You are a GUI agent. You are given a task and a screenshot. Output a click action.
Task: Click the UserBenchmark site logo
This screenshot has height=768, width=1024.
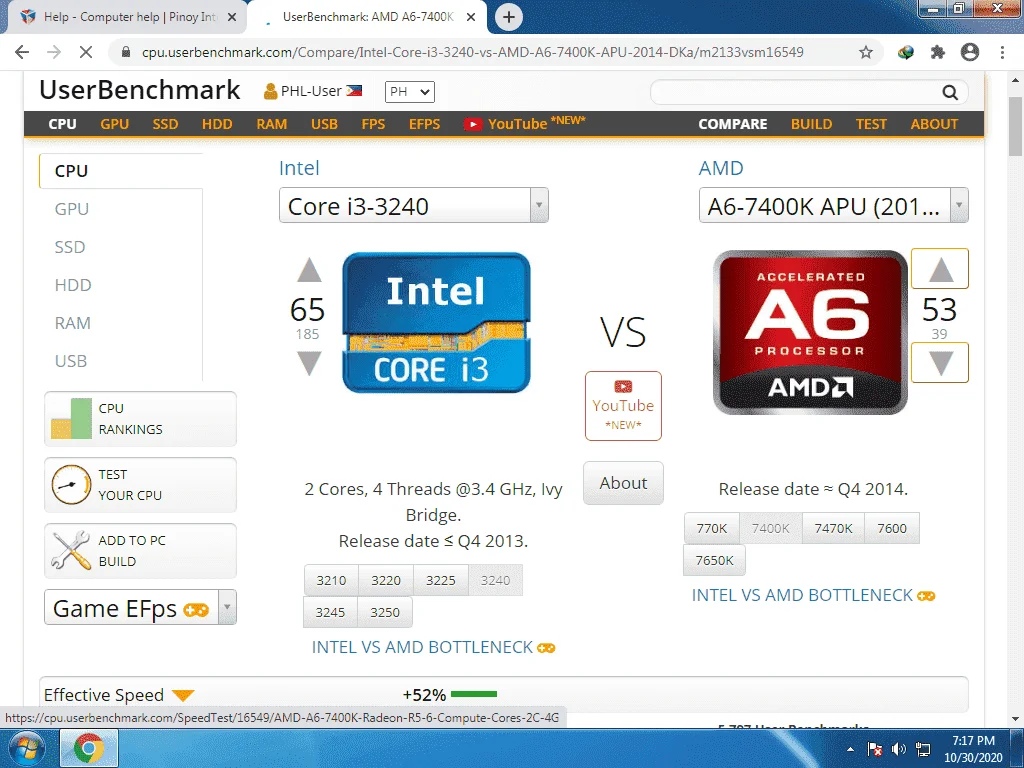tap(139, 90)
